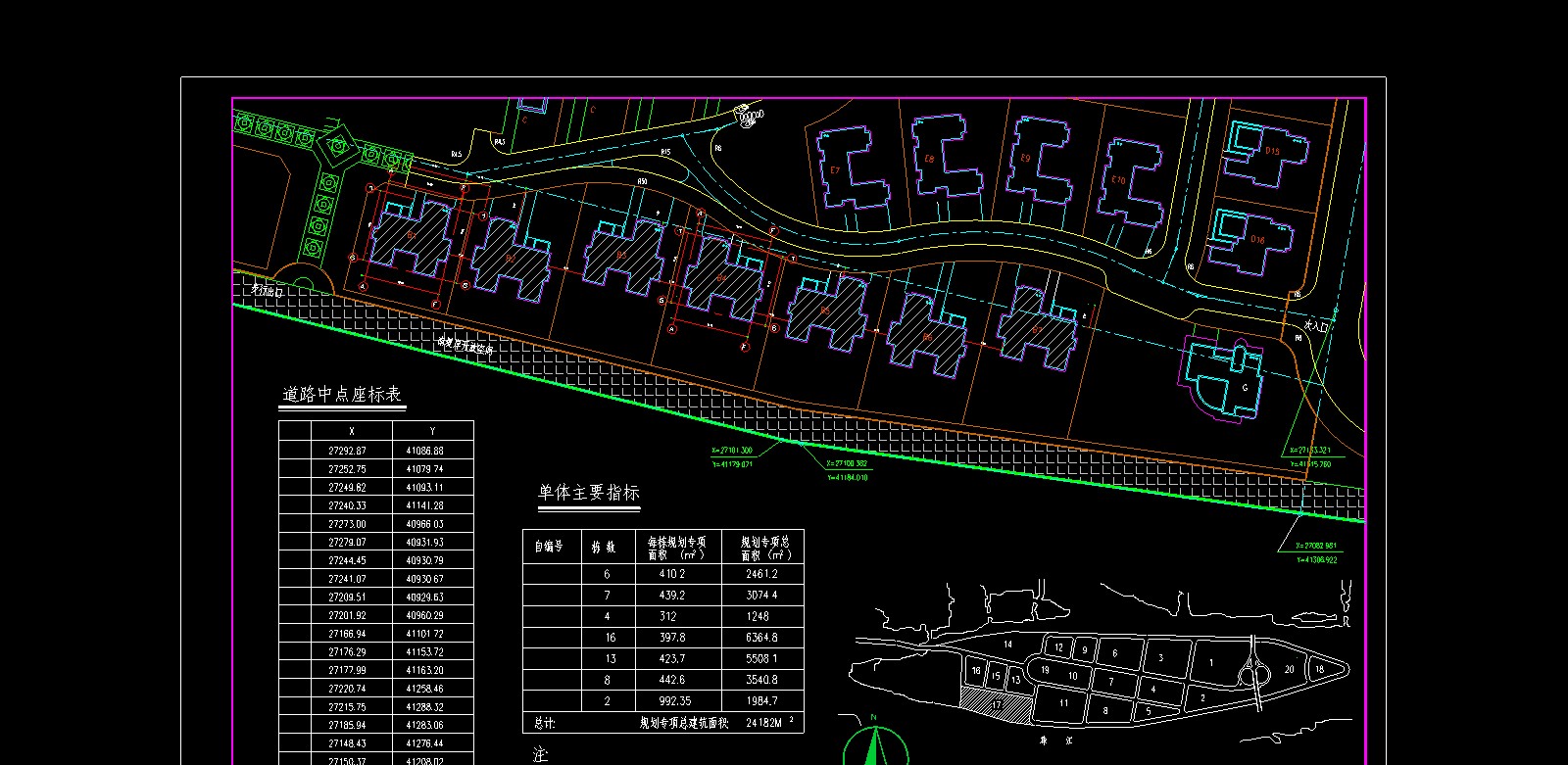Click the 24182M total area value

coord(763,723)
